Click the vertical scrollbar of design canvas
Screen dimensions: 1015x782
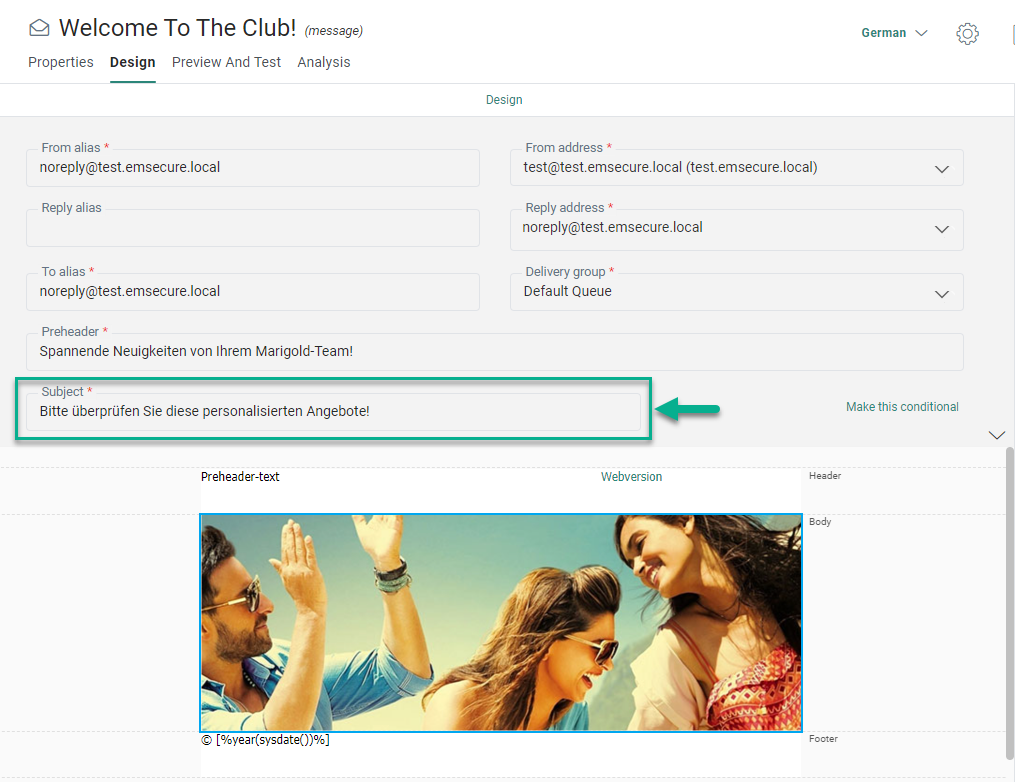(1010, 602)
